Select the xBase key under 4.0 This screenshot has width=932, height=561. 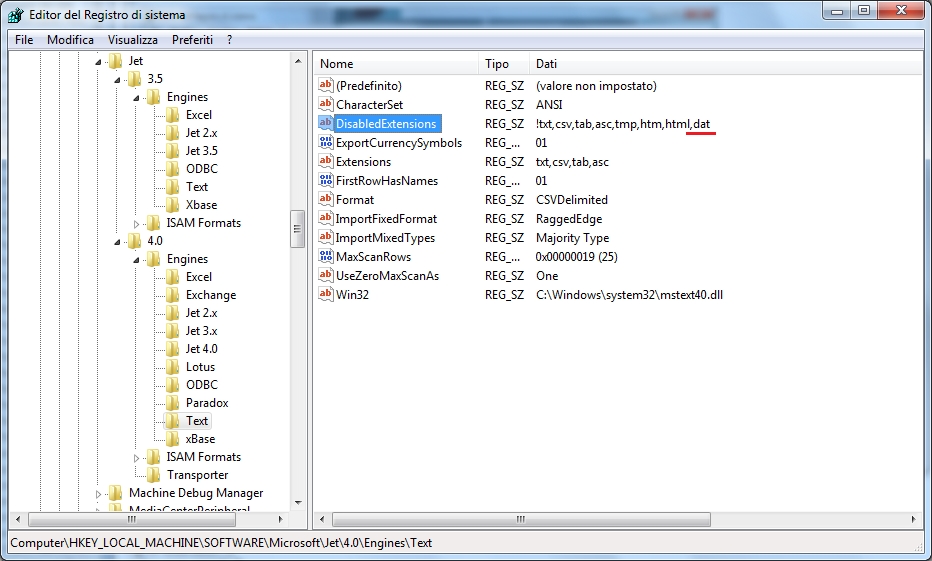pos(200,439)
